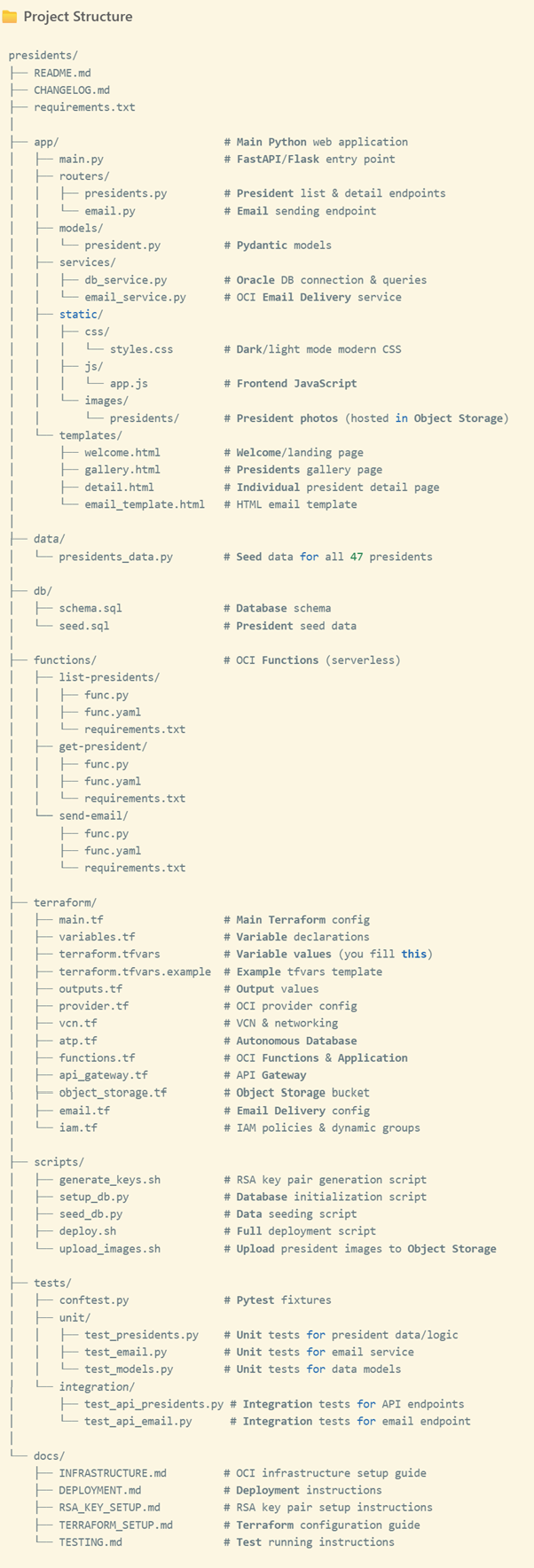This screenshot has height=1568, width=534.
Task: Click presidents_data.py in data folder
Action: [x=116, y=557]
